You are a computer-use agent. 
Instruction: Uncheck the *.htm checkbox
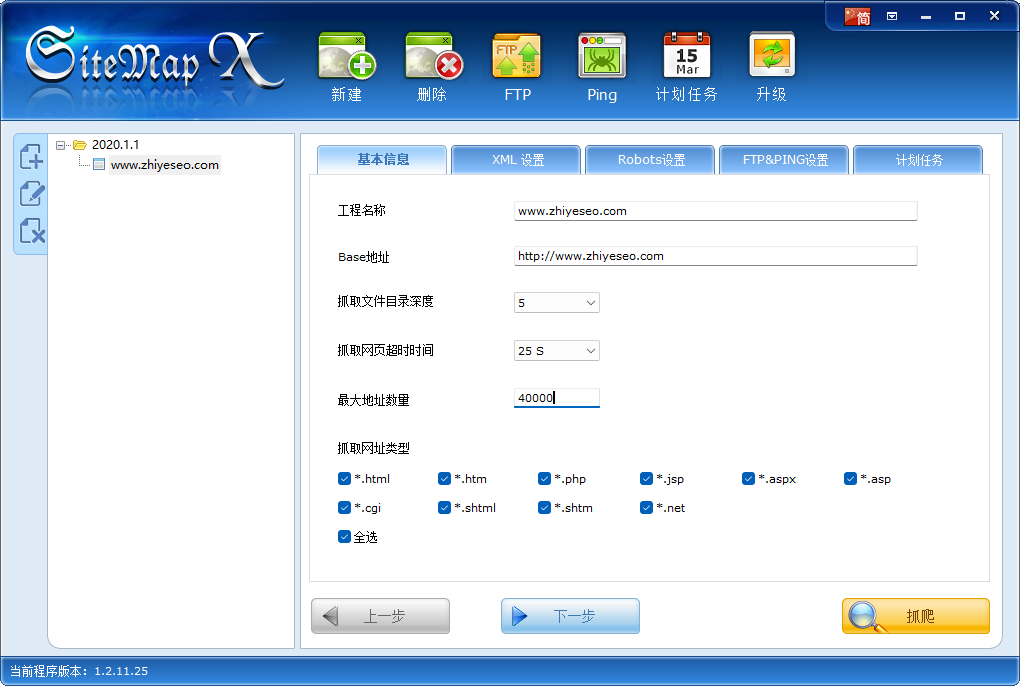click(x=444, y=479)
